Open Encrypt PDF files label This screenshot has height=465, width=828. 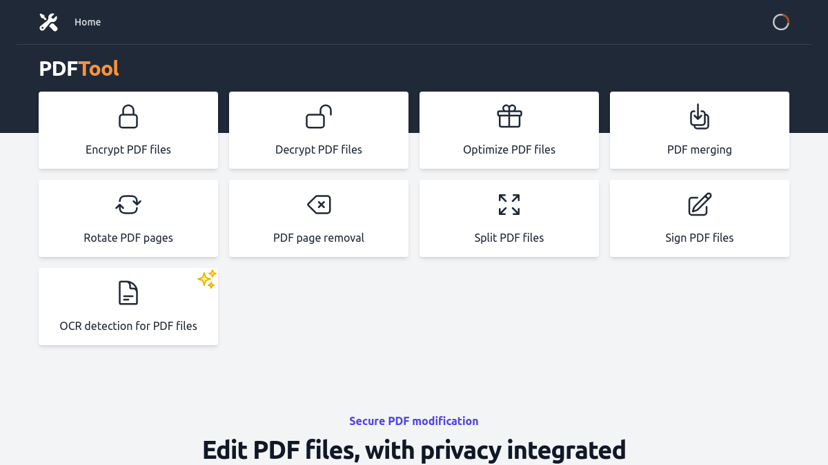(x=128, y=149)
